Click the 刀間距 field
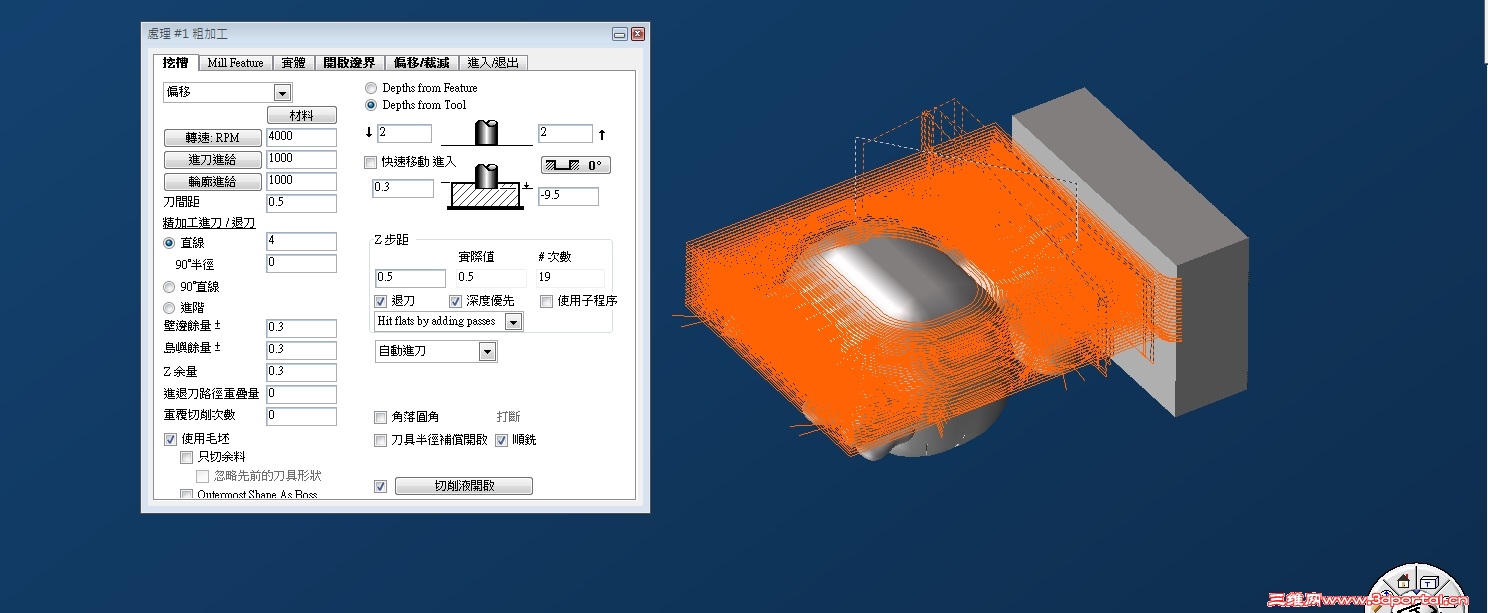This screenshot has height=613, width=1488. [302, 204]
